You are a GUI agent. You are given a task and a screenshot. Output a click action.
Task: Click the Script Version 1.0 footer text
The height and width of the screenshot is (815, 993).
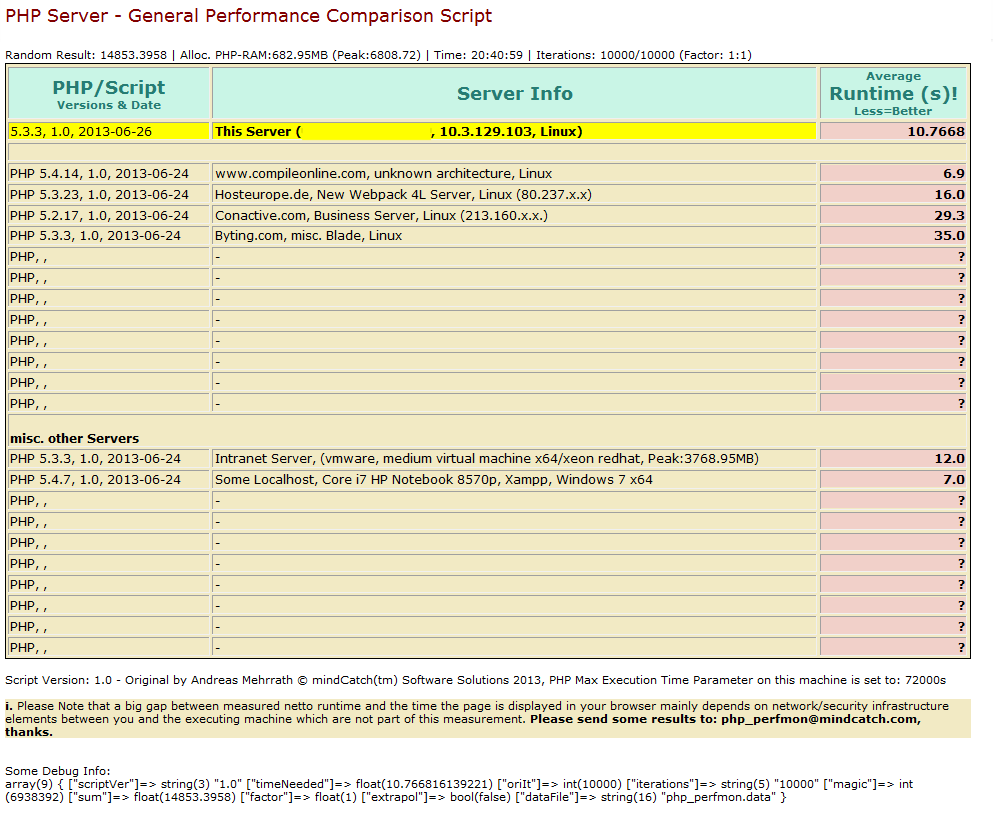pyautogui.click(x=300, y=679)
